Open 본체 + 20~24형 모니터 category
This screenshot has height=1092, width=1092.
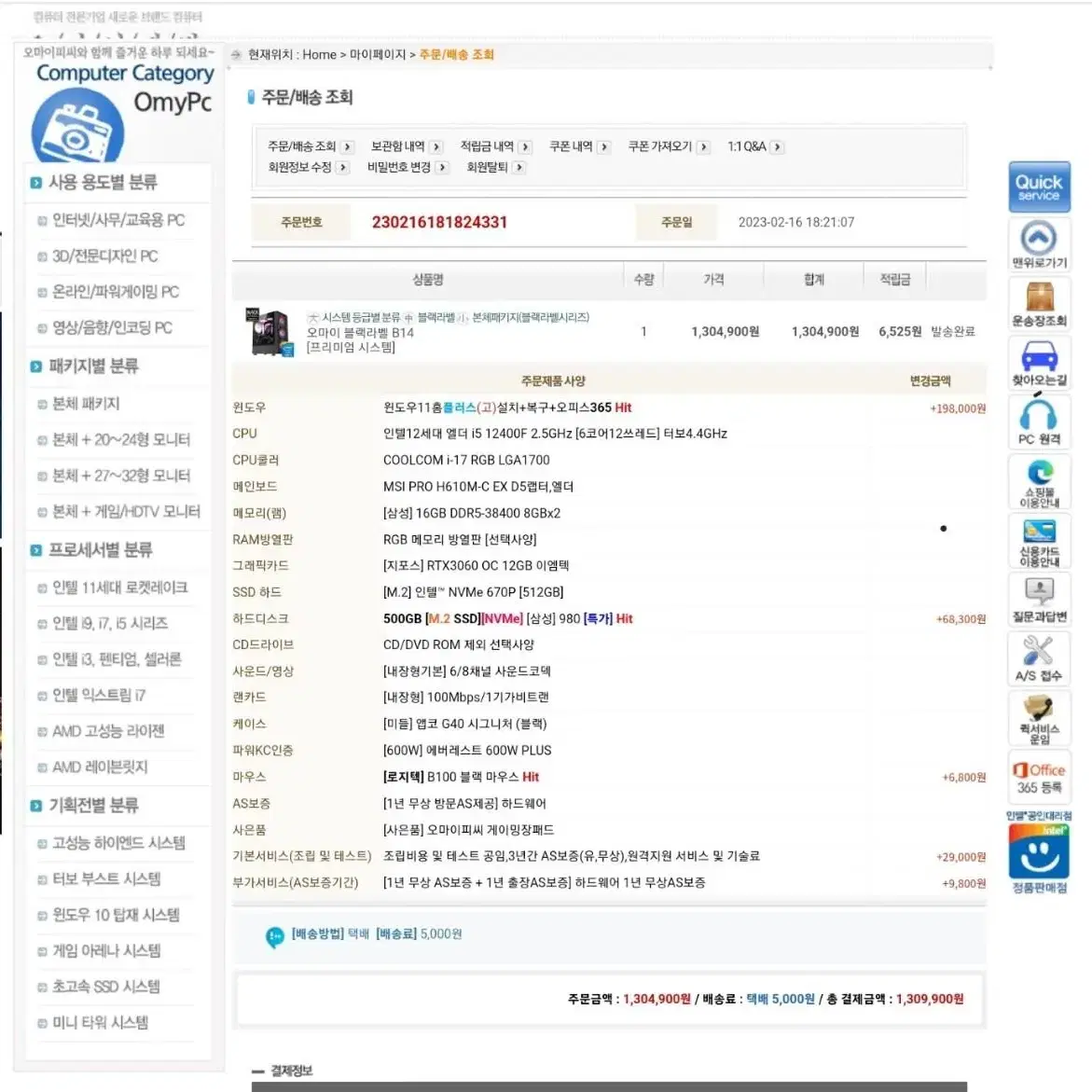pos(121,440)
